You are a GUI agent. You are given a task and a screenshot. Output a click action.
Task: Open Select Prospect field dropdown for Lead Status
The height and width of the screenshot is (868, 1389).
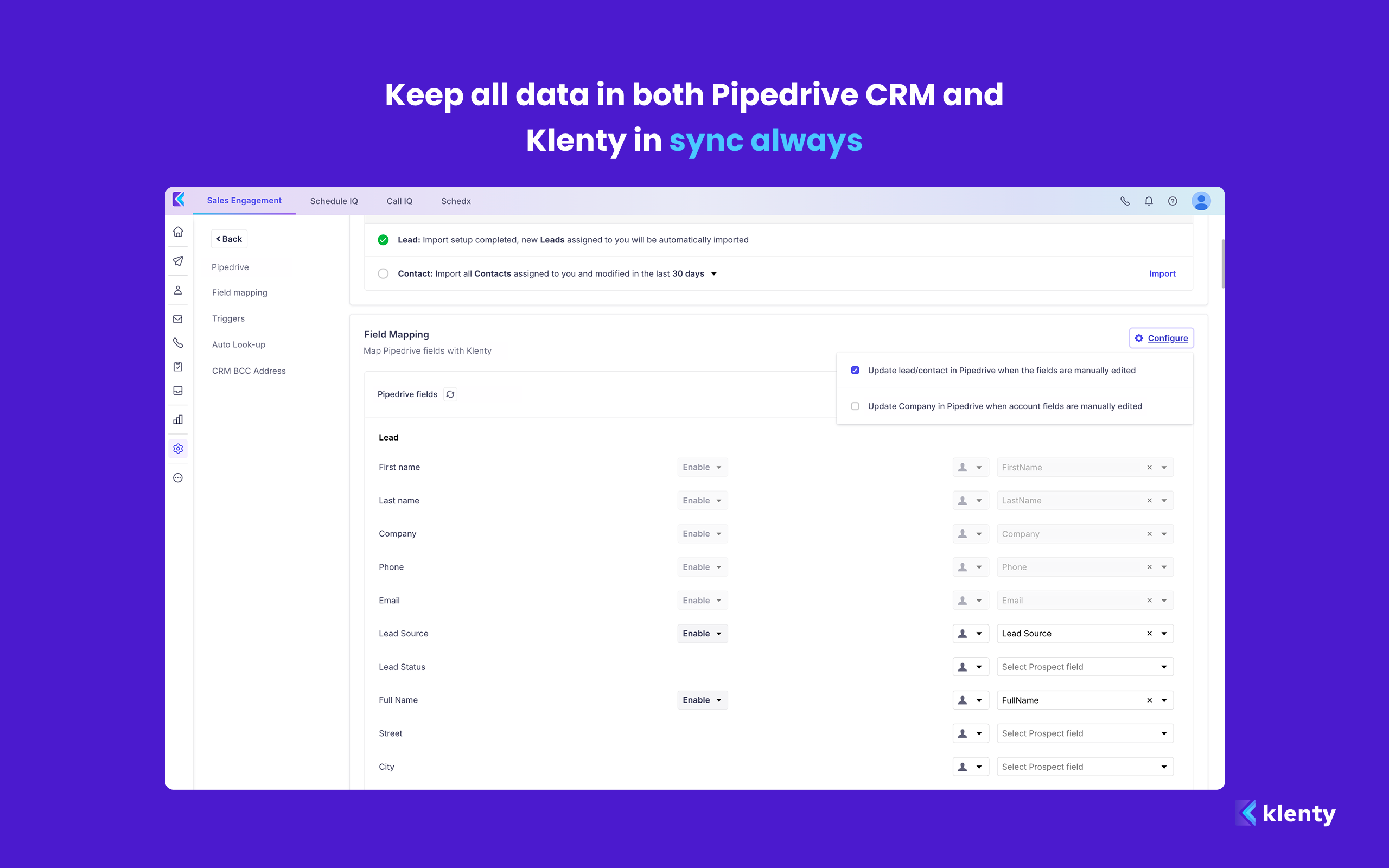(x=1085, y=667)
